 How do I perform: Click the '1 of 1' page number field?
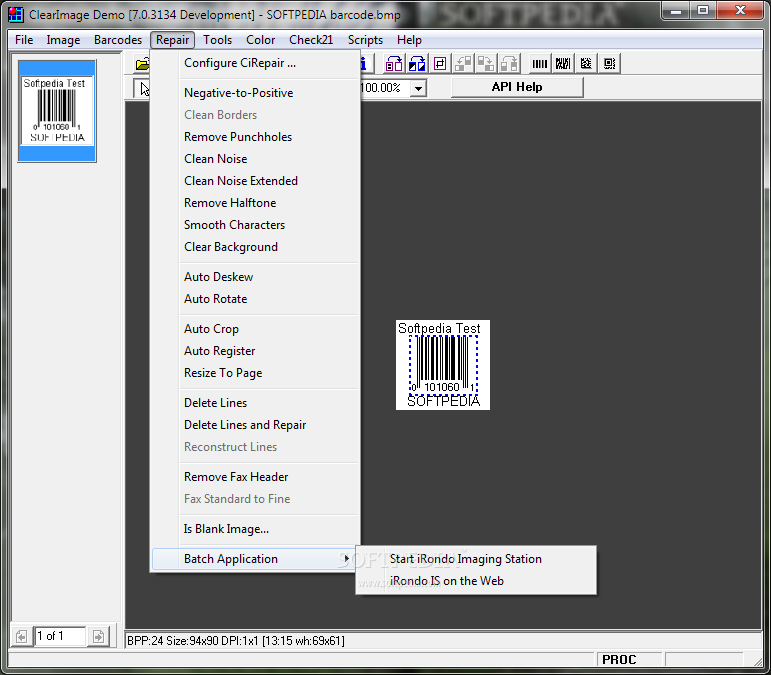tap(59, 636)
